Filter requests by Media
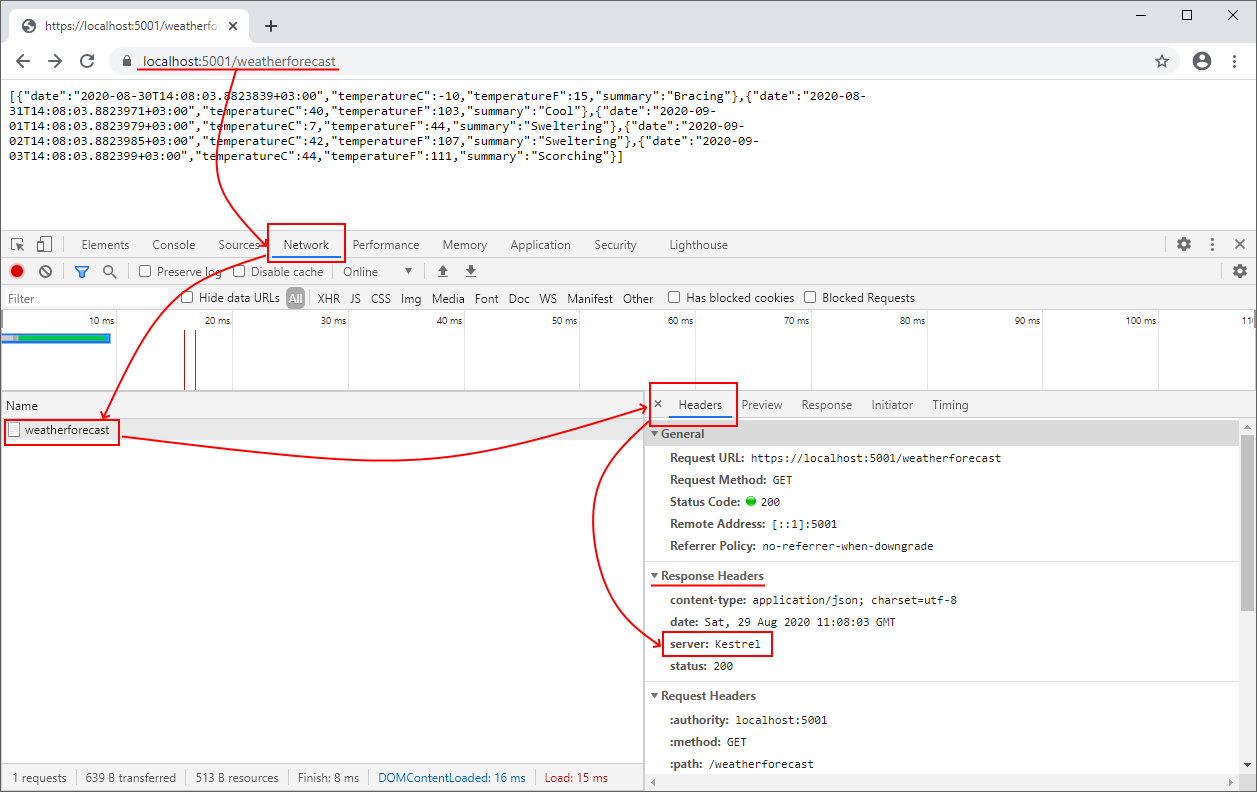This screenshot has width=1257, height=792. 448,298
